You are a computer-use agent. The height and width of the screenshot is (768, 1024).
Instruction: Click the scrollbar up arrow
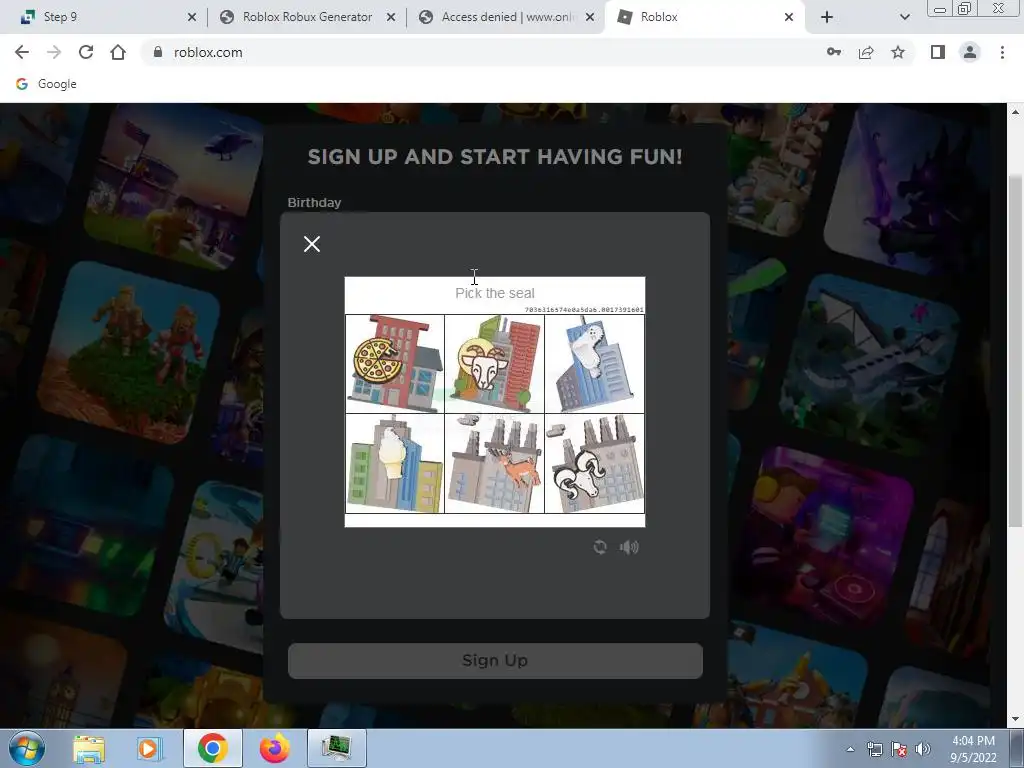[1015, 112]
